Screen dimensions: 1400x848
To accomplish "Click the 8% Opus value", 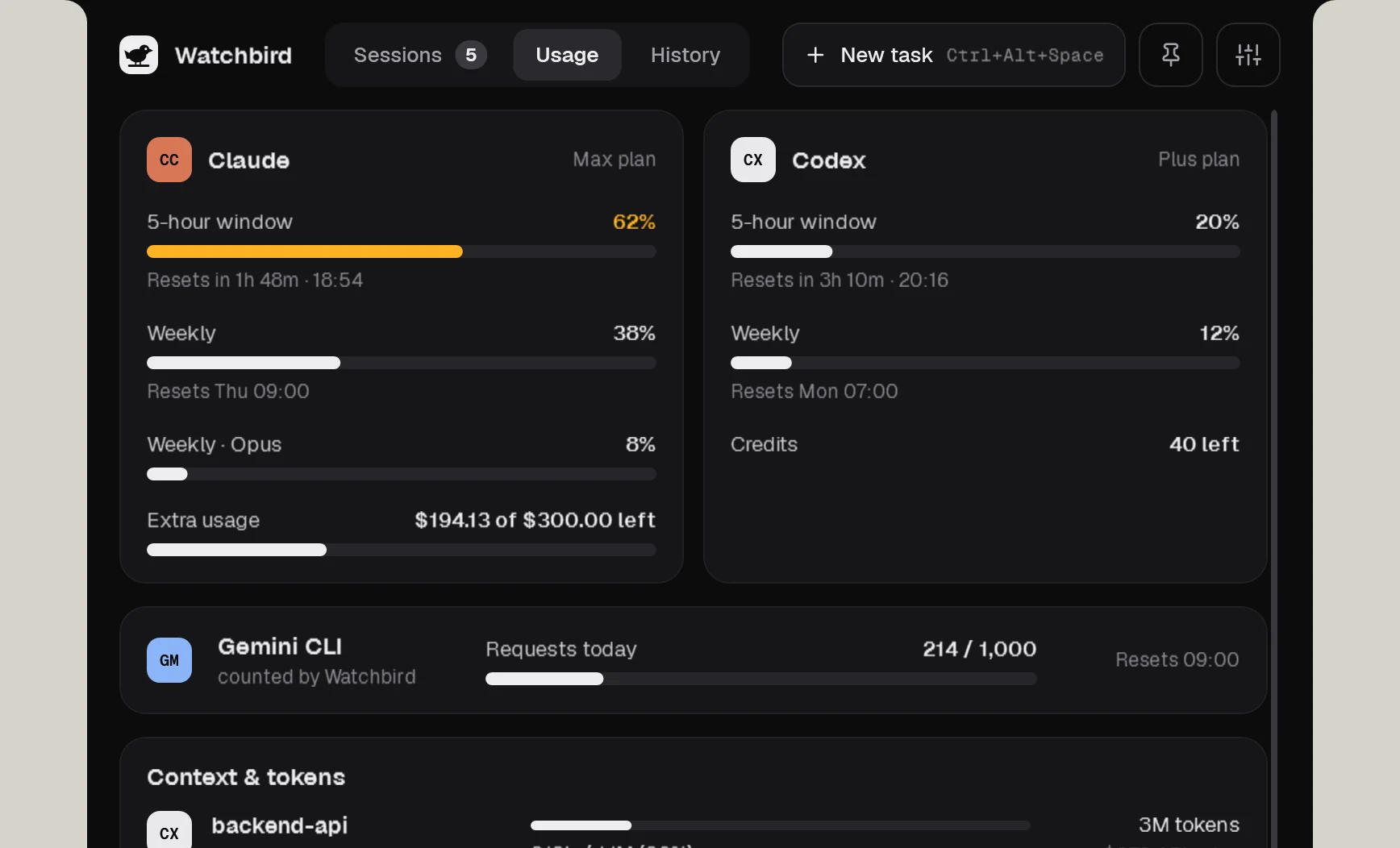I will [640, 444].
